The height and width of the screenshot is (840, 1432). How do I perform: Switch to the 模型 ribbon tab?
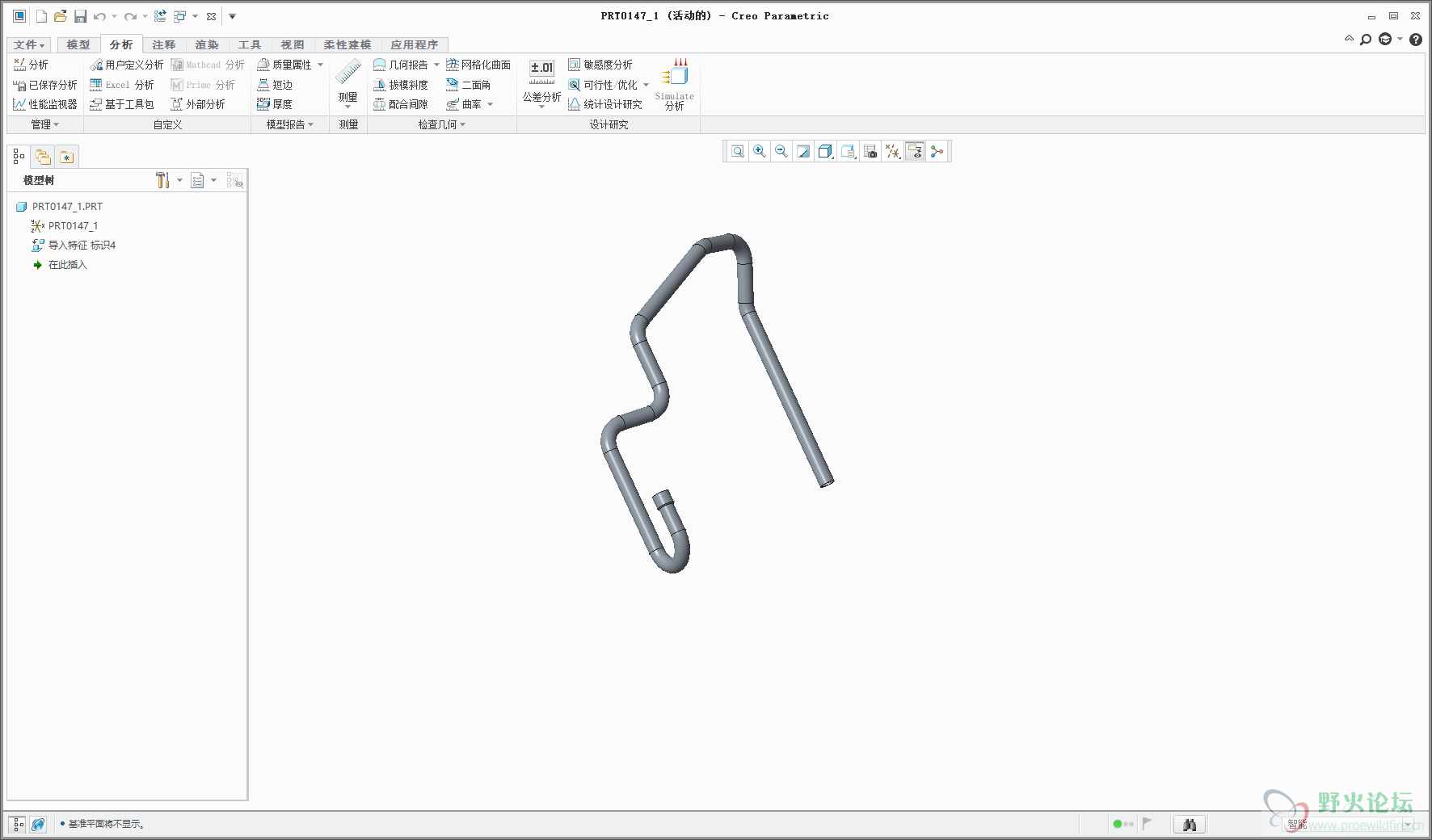(78, 45)
